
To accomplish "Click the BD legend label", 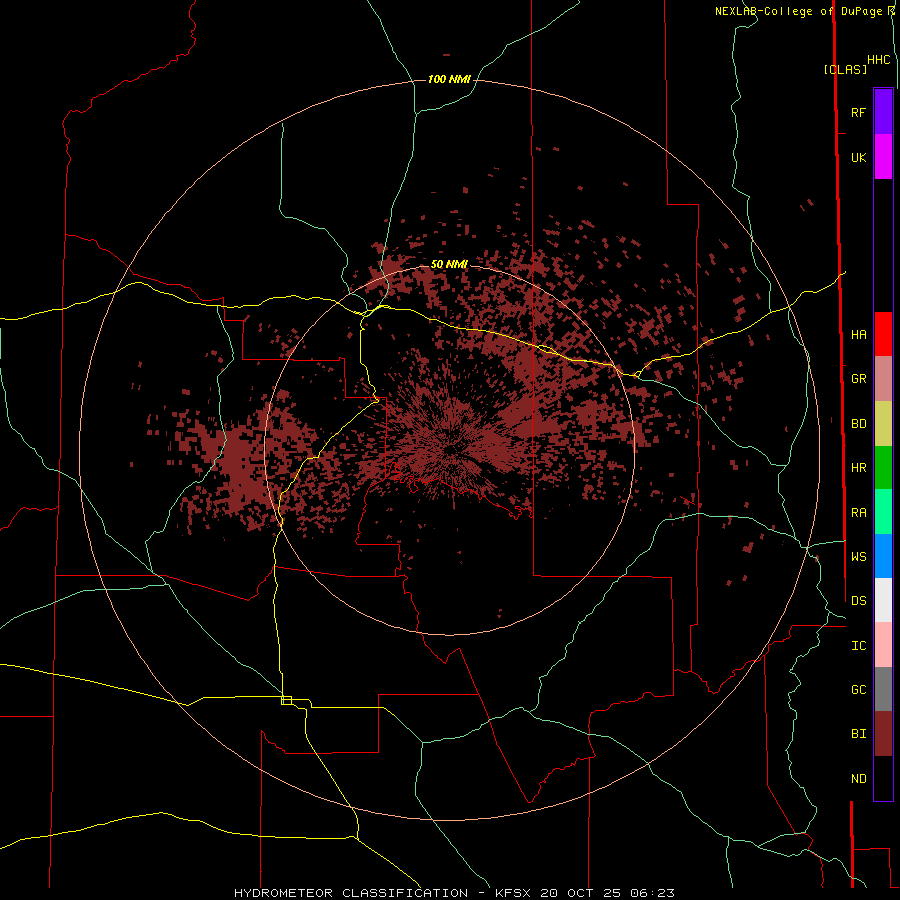I will 858,424.
